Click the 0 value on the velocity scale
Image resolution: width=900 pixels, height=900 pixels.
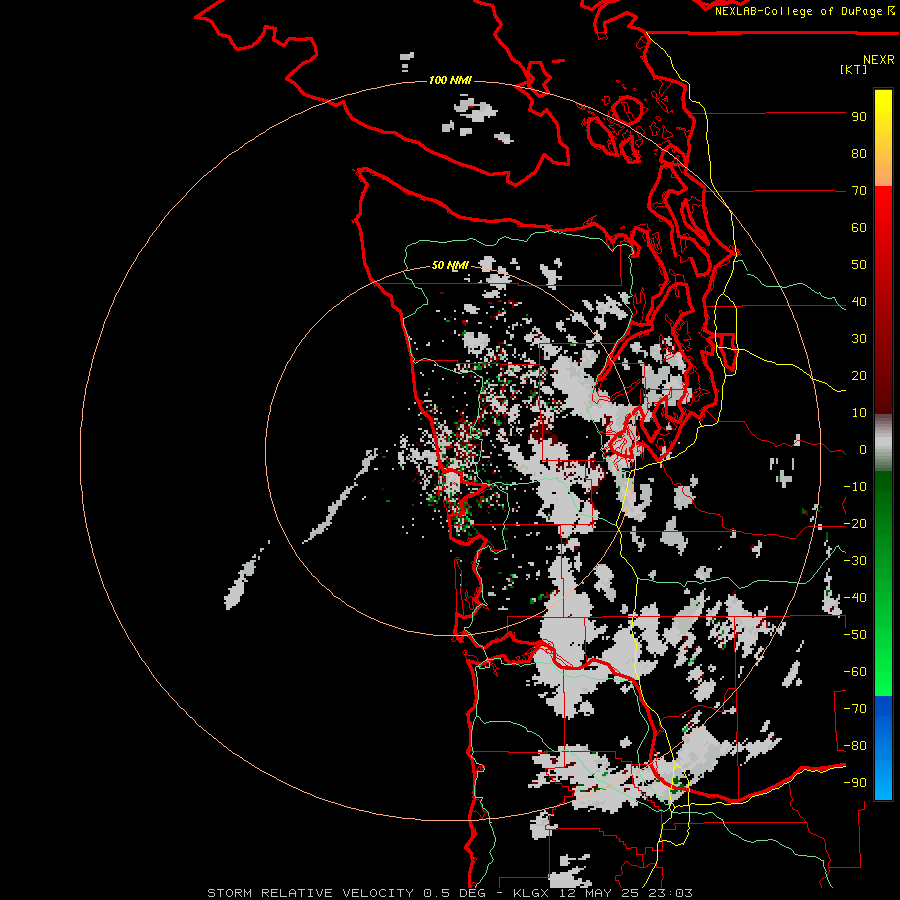[863, 450]
